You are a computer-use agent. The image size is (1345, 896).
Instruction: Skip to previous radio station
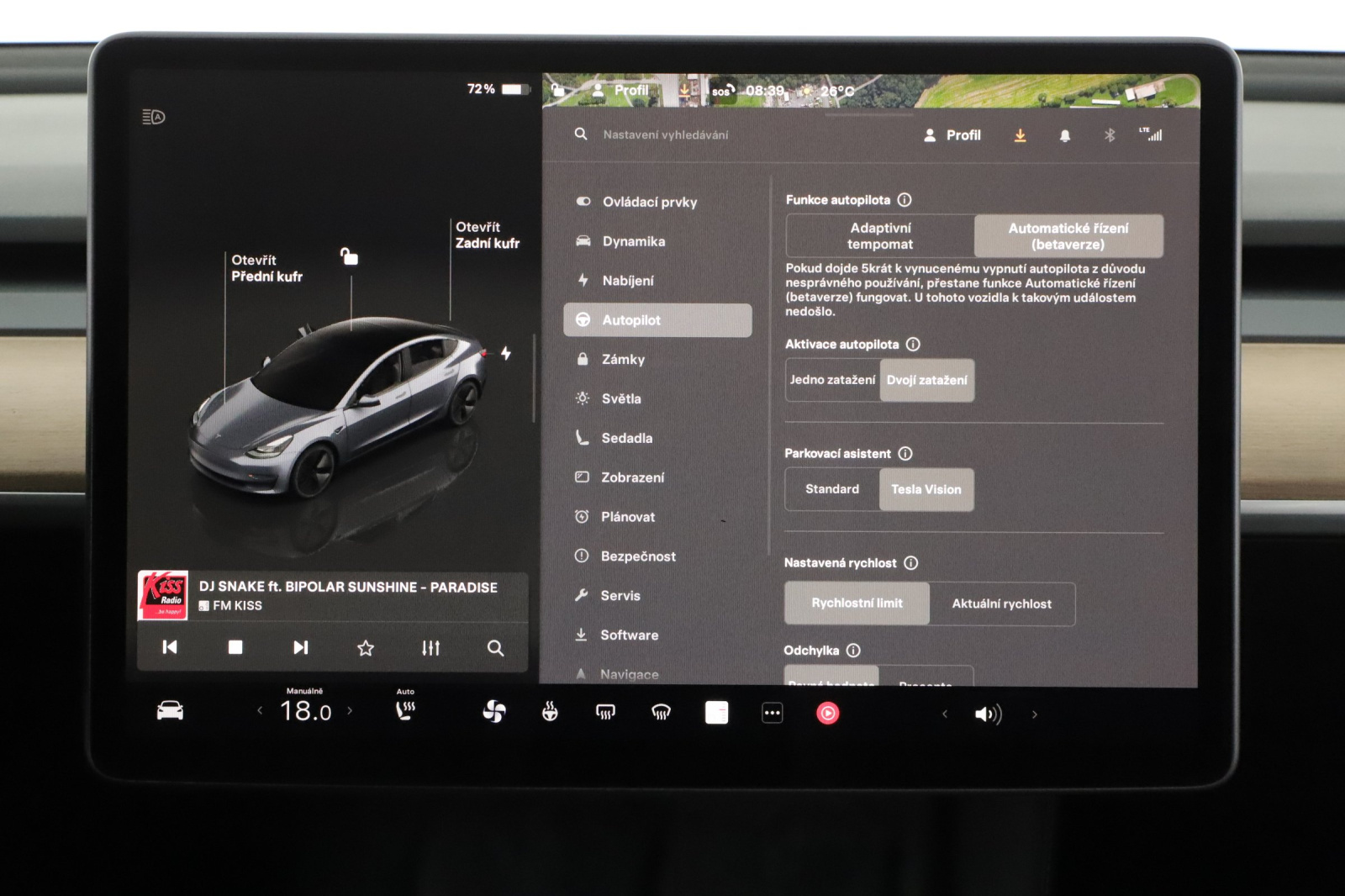[170, 647]
